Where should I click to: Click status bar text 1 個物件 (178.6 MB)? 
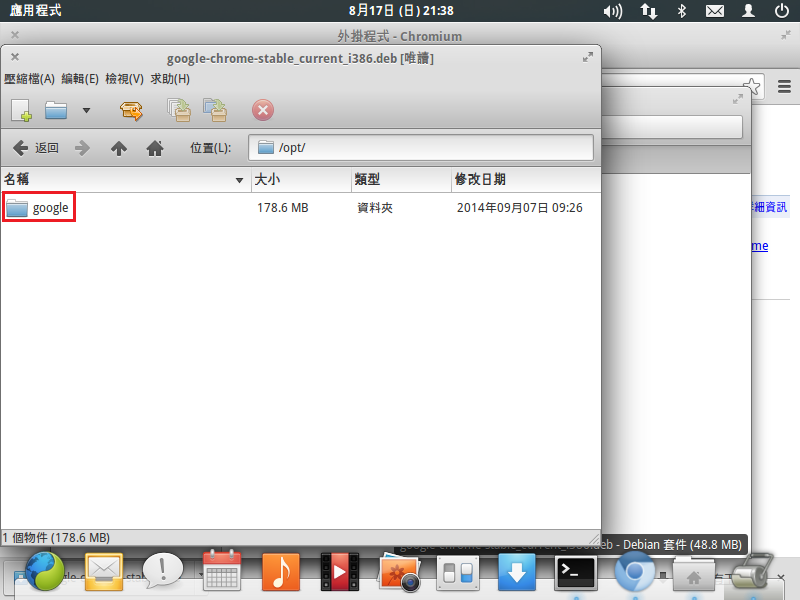pos(56,538)
